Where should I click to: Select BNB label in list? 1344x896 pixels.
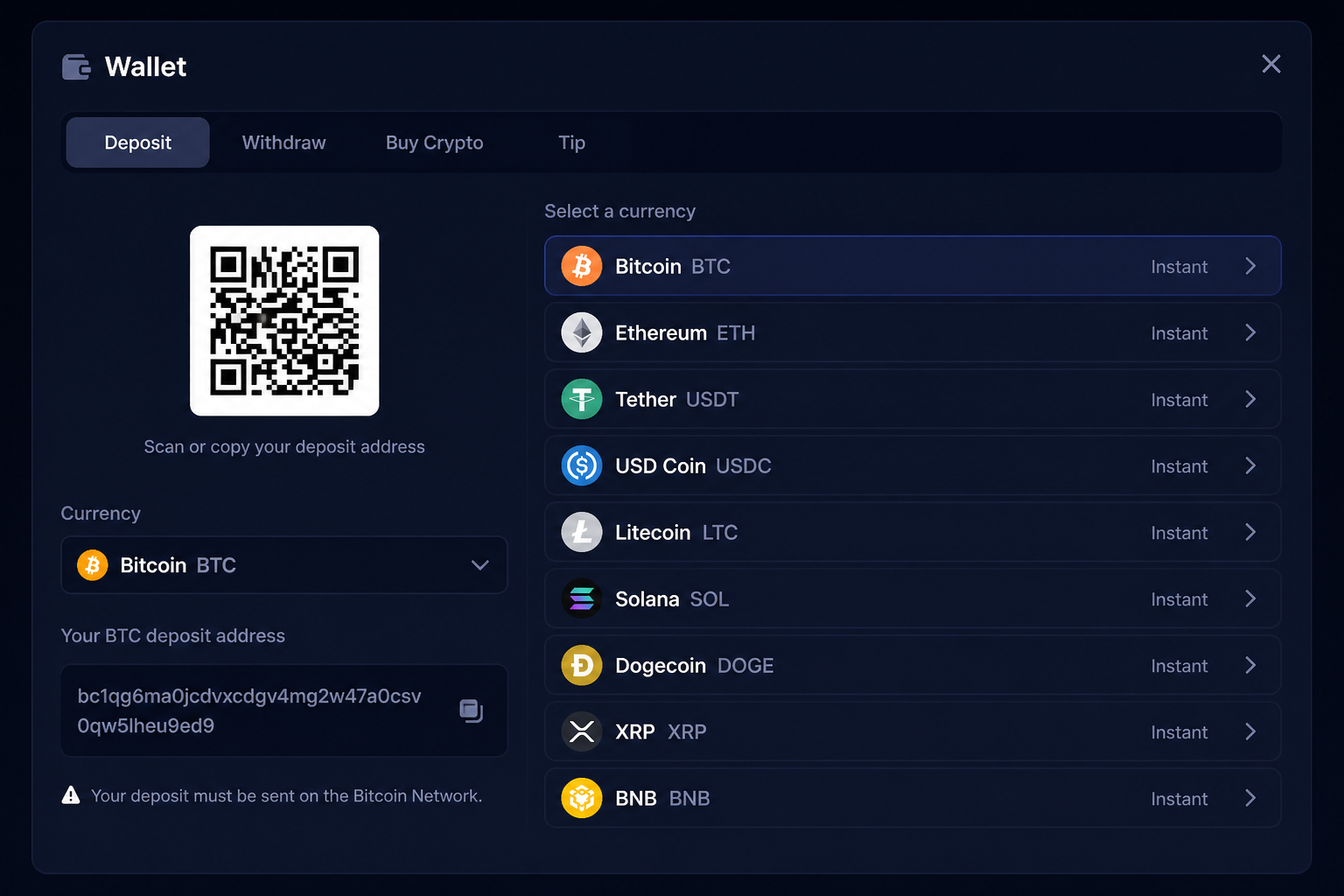click(x=662, y=798)
